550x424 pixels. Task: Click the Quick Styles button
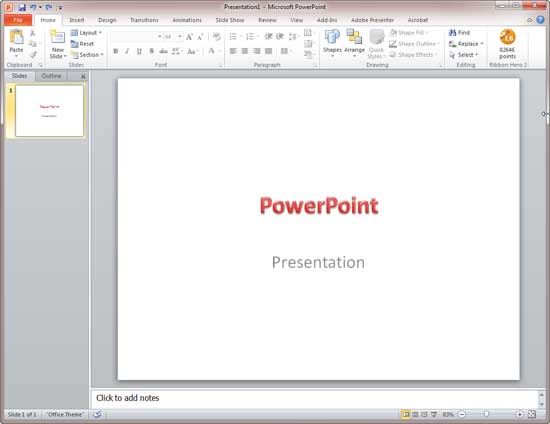pos(376,44)
